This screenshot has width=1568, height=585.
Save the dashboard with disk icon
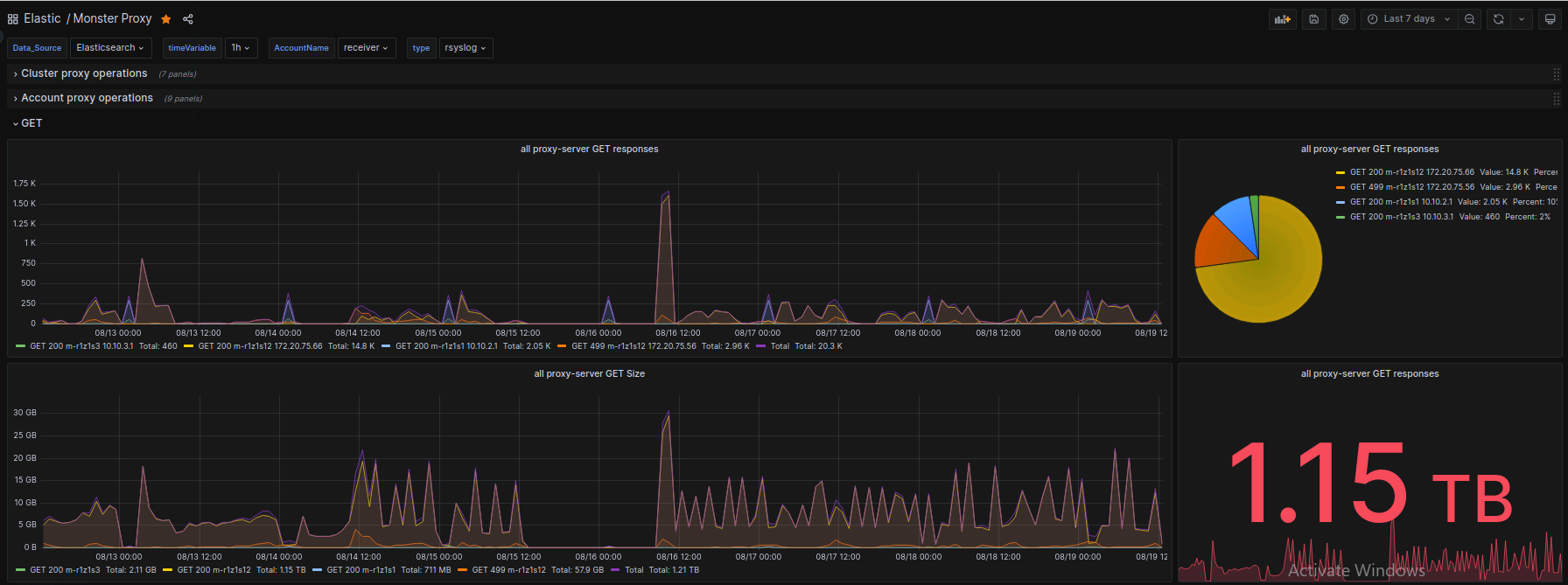tap(1314, 19)
